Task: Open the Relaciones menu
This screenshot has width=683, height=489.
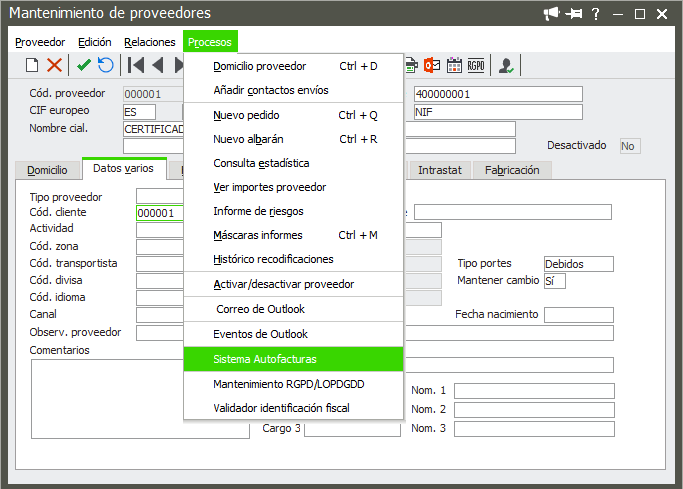Action: point(150,42)
